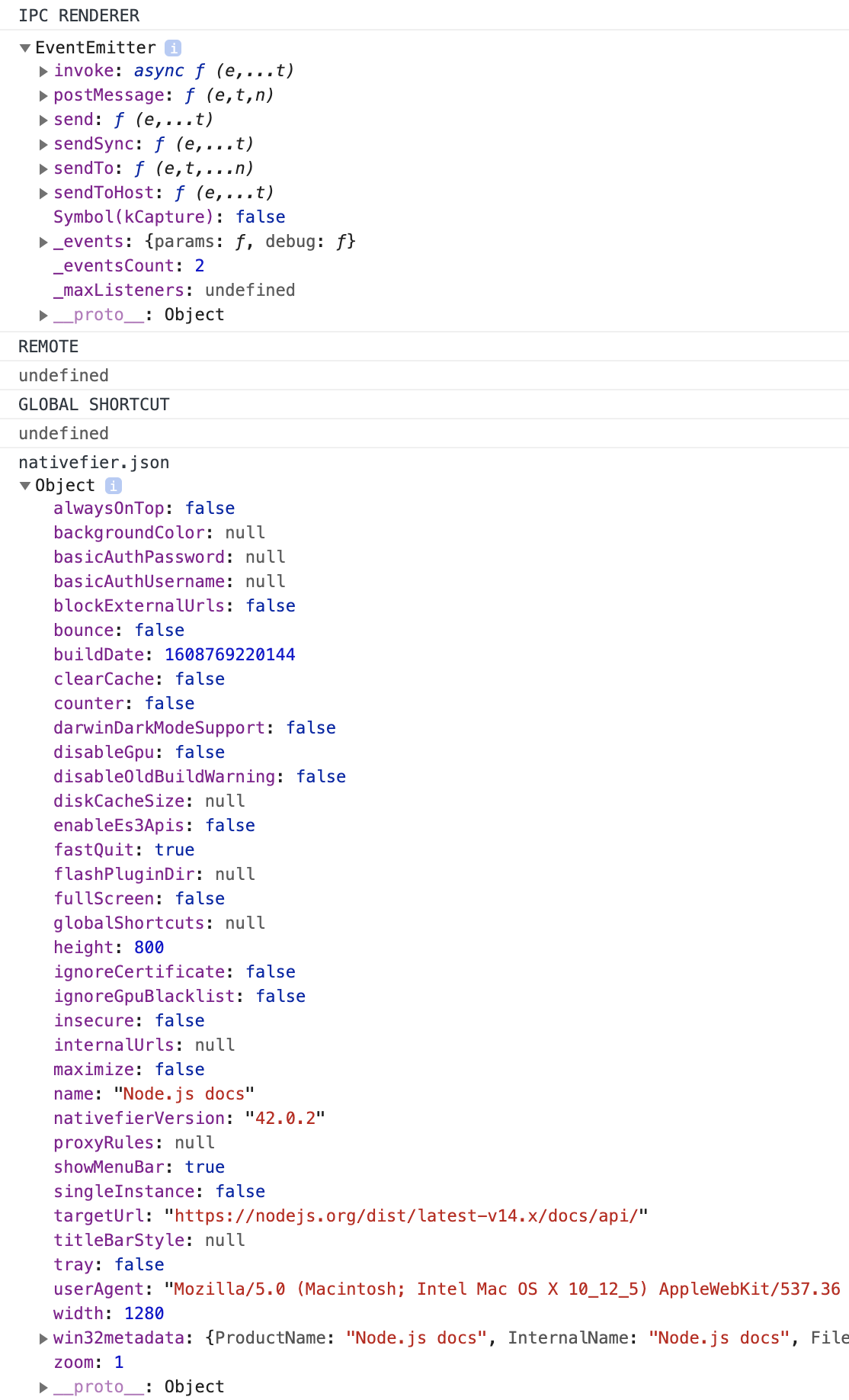
Task: Expand the _events params debug entry
Action: coord(43,242)
